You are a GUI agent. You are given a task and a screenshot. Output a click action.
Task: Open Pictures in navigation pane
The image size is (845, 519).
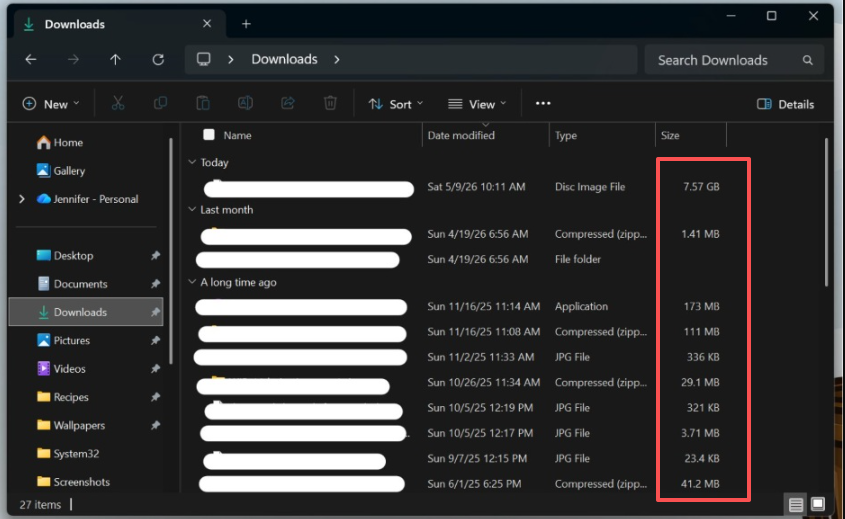point(63,341)
